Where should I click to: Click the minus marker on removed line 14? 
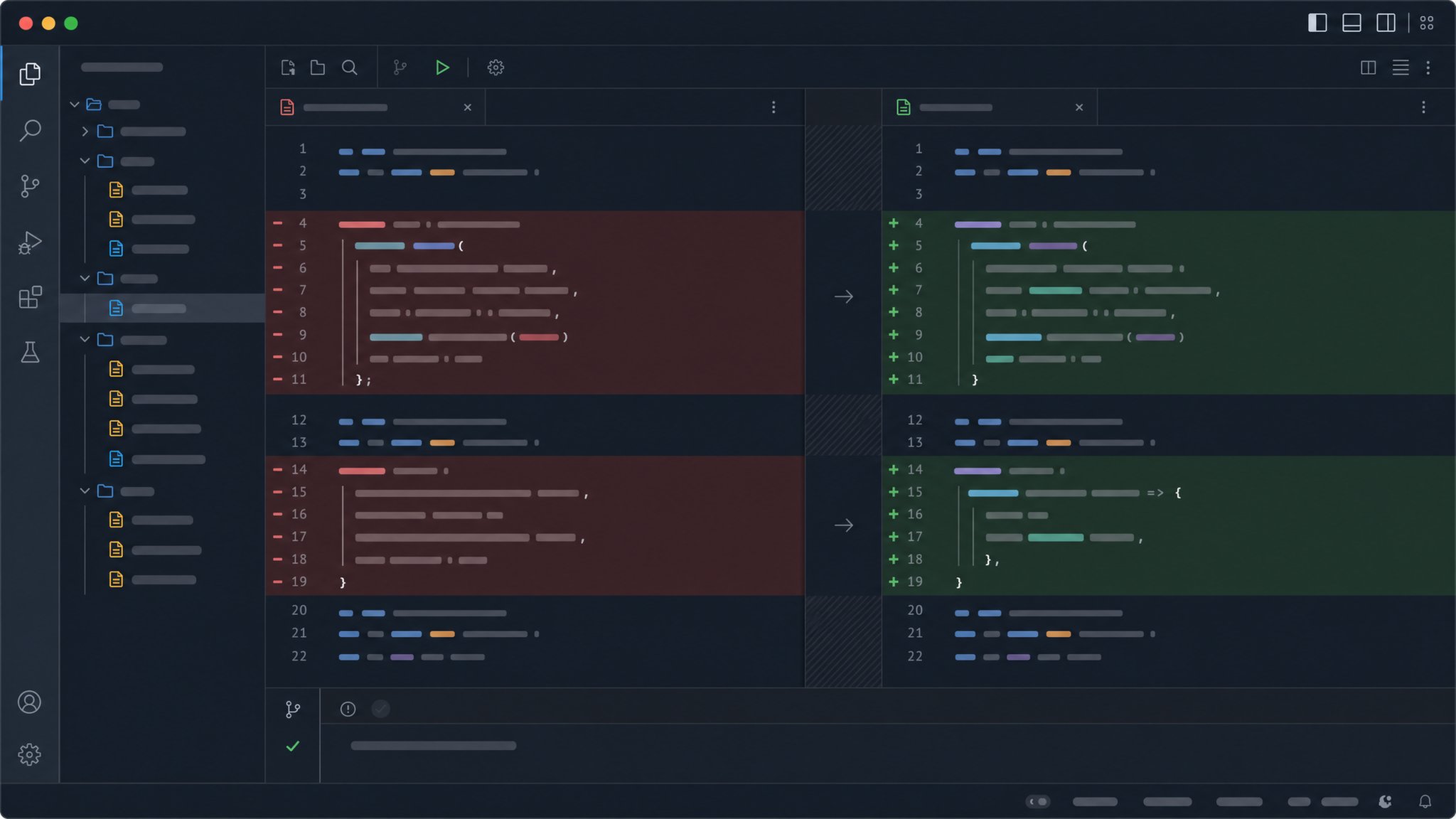[278, 469]
